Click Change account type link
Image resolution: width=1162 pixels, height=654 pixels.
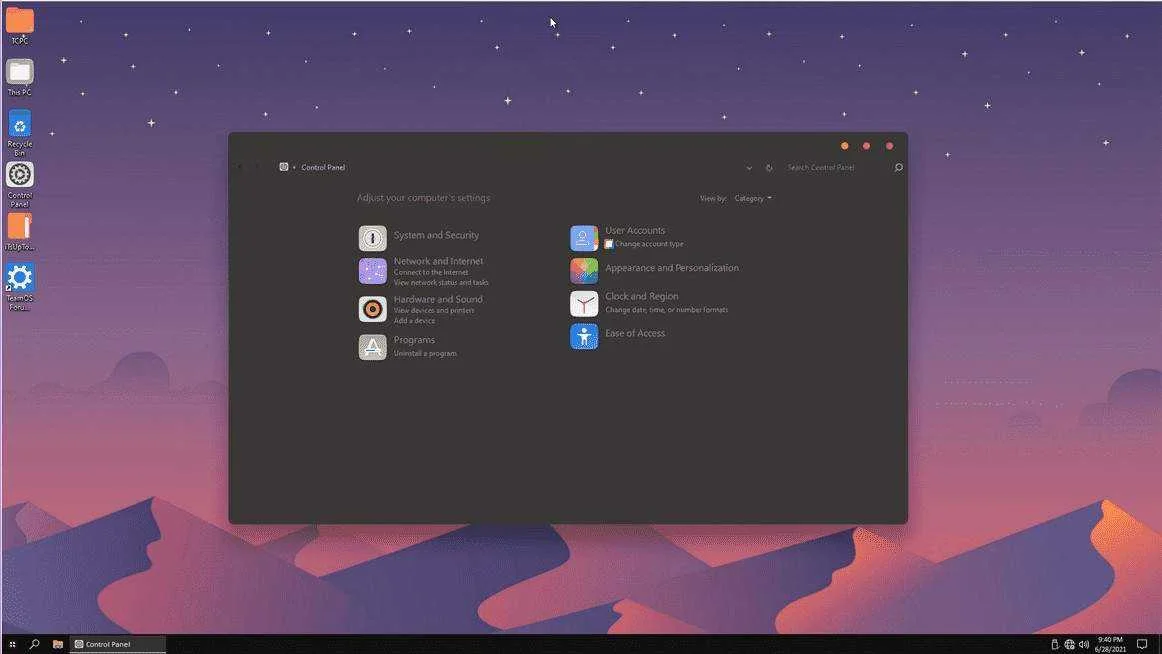(x=648, y=244)
